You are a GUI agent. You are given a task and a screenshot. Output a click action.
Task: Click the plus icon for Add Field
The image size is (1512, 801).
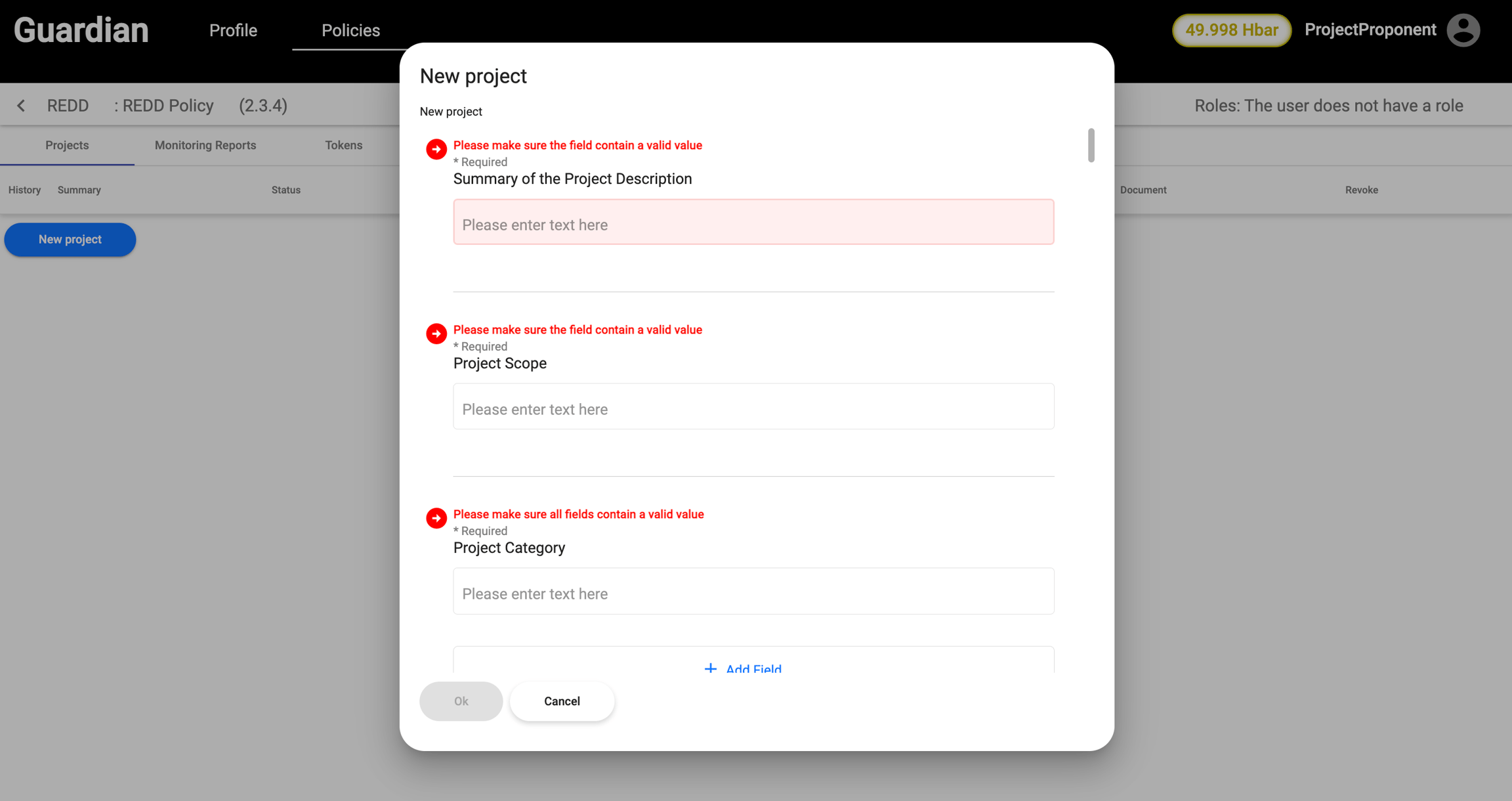tap(710, 668)
